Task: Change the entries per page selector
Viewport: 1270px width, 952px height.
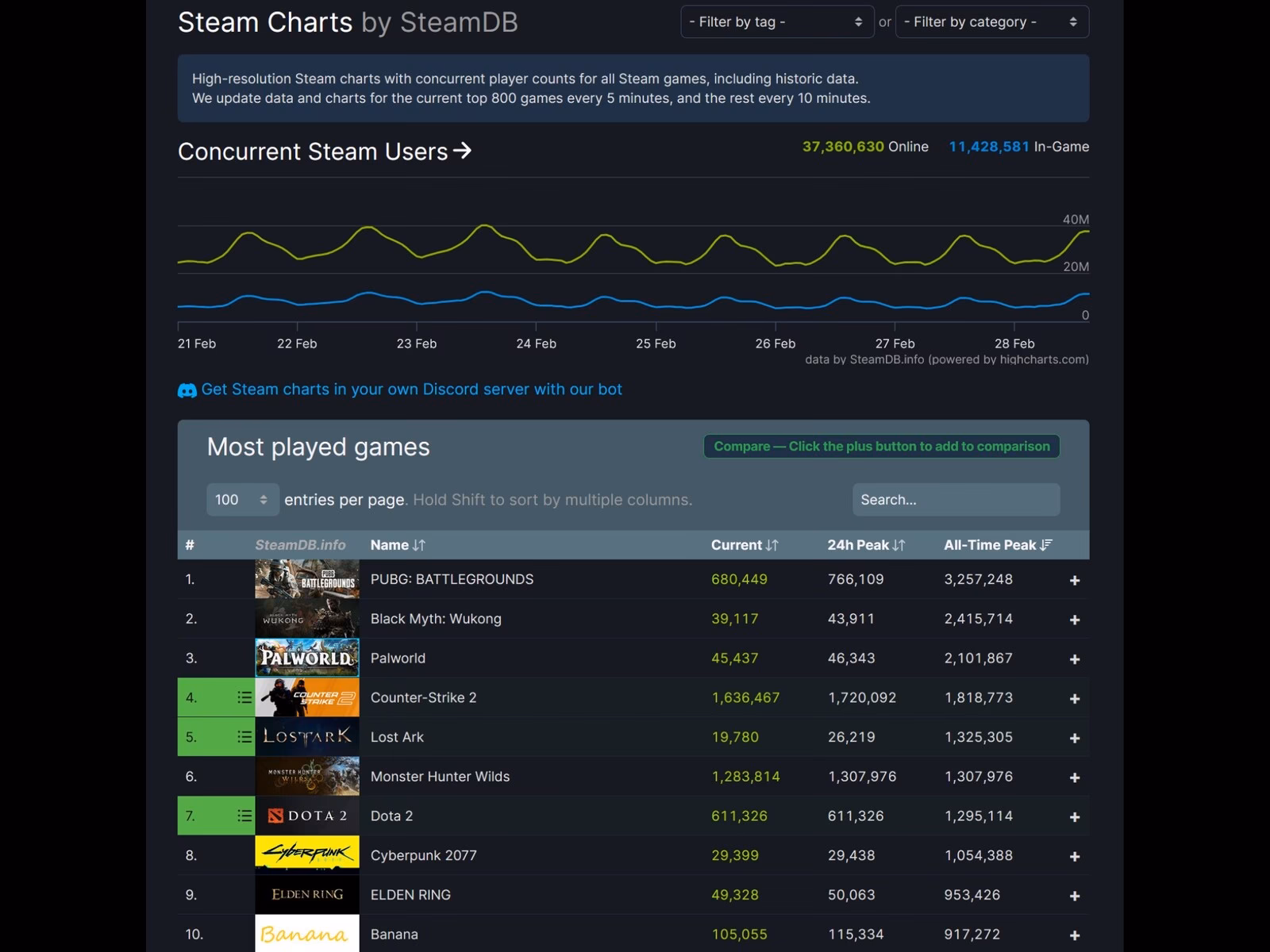Action: [242, 500]
